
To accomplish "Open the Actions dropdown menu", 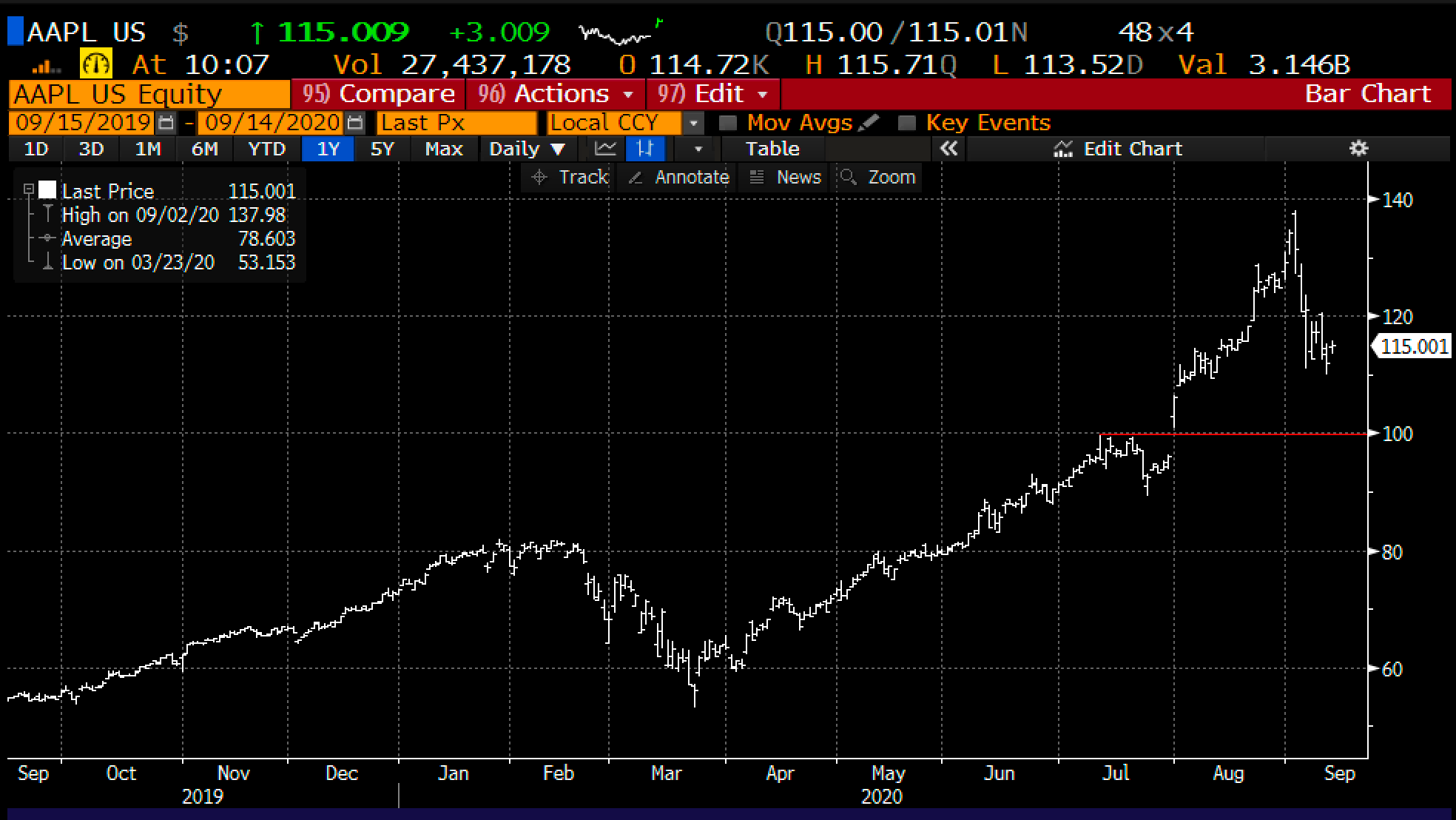I will coord(556,94).
